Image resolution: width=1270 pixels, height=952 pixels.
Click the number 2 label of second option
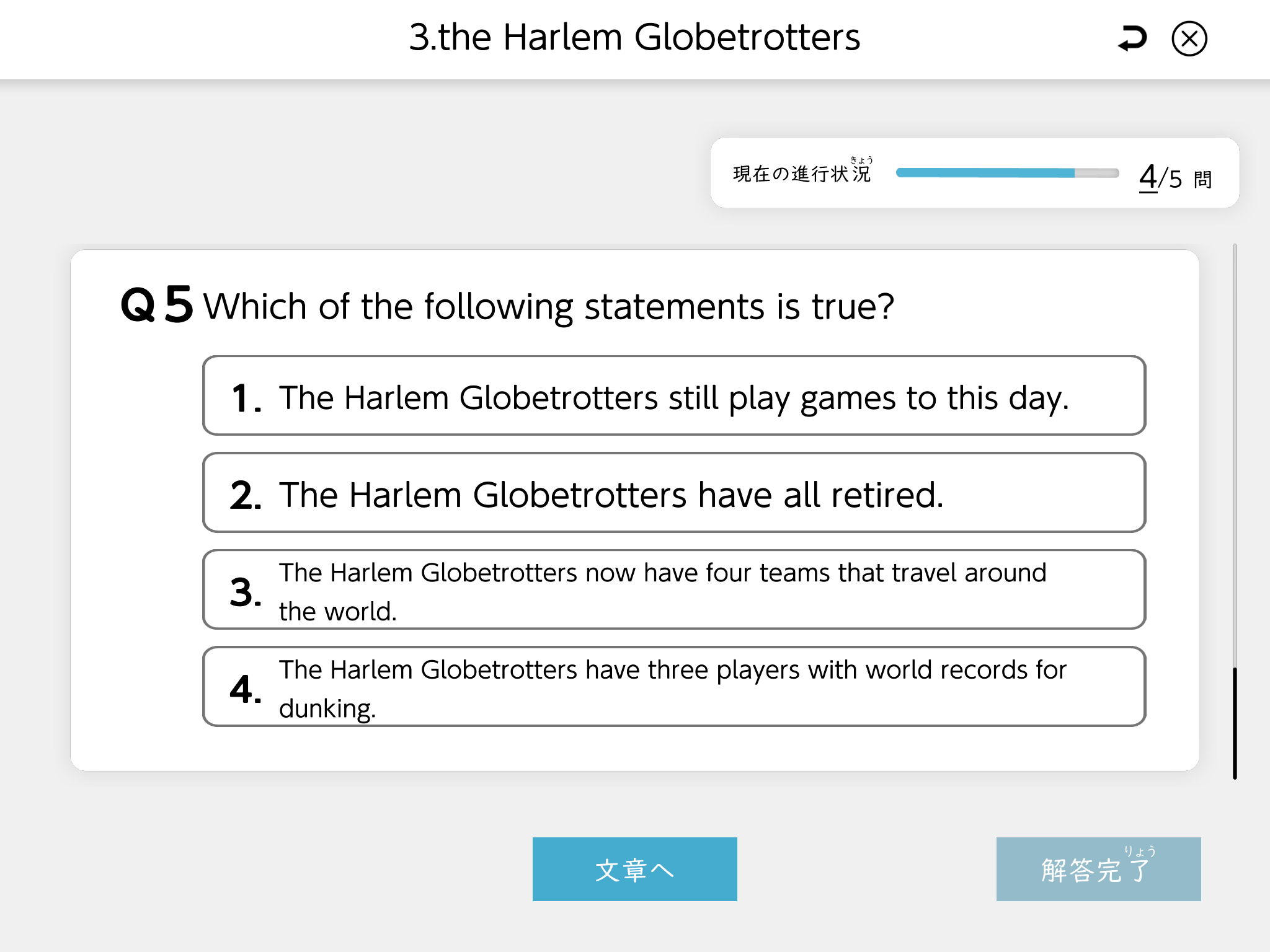(246, 496)
